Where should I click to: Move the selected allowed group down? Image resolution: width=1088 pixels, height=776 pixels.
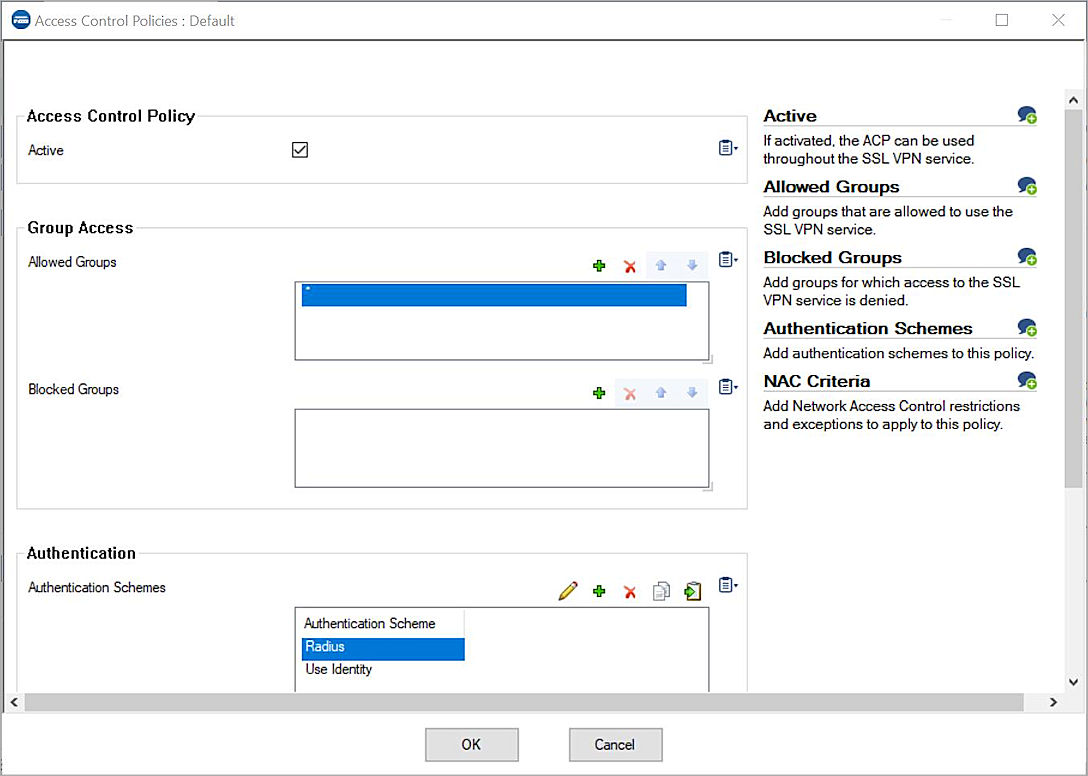[x=692, y=265]
